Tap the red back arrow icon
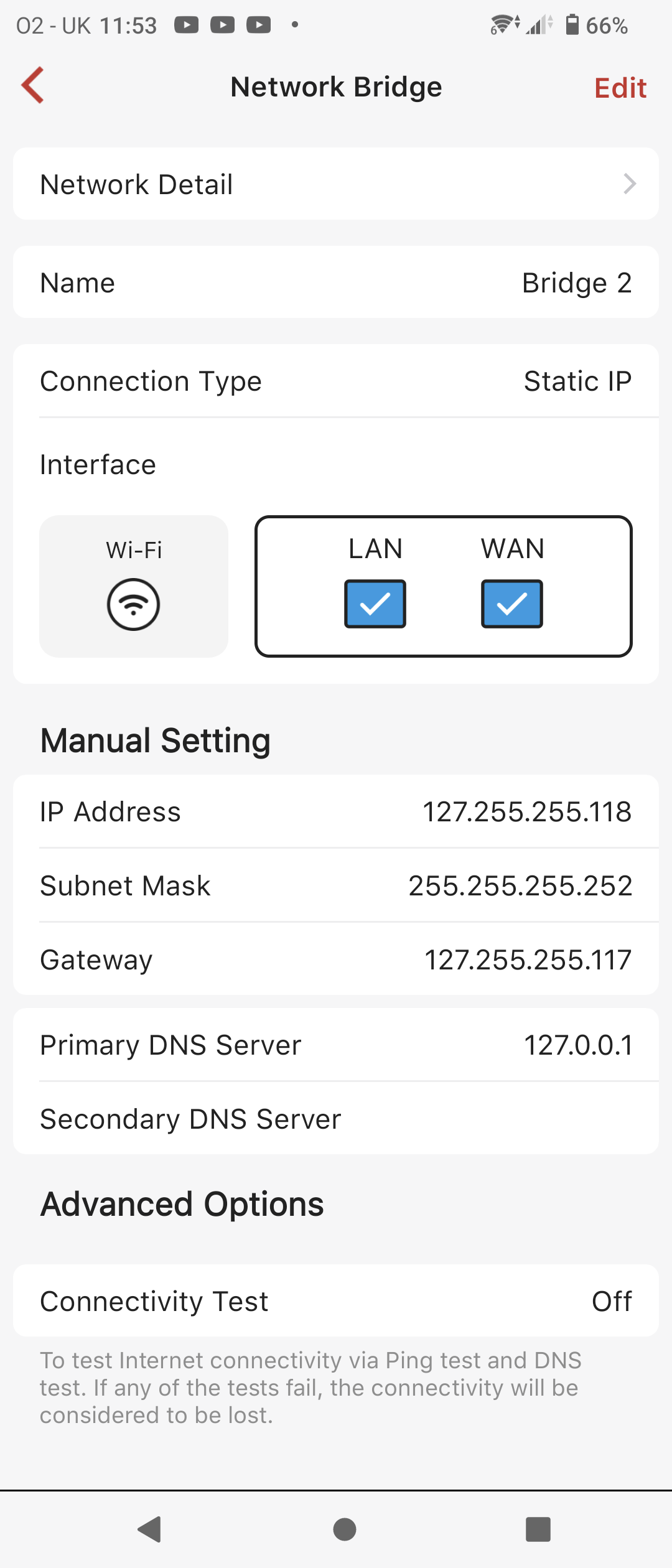Screen dimensions: 672x1568 pos(33,85)
